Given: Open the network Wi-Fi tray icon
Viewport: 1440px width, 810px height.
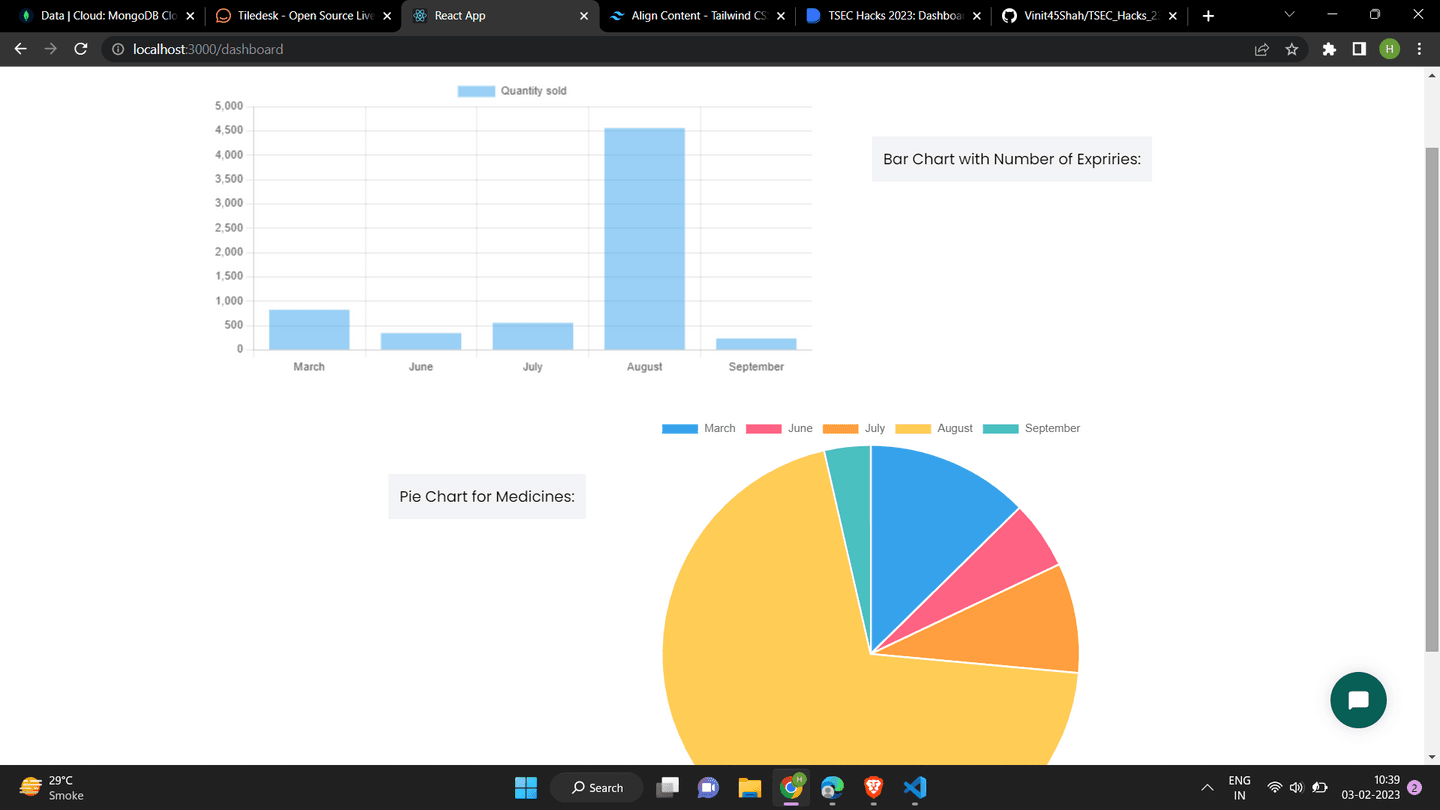Looking at the screenshot, I should click(x=1274, y=788).
